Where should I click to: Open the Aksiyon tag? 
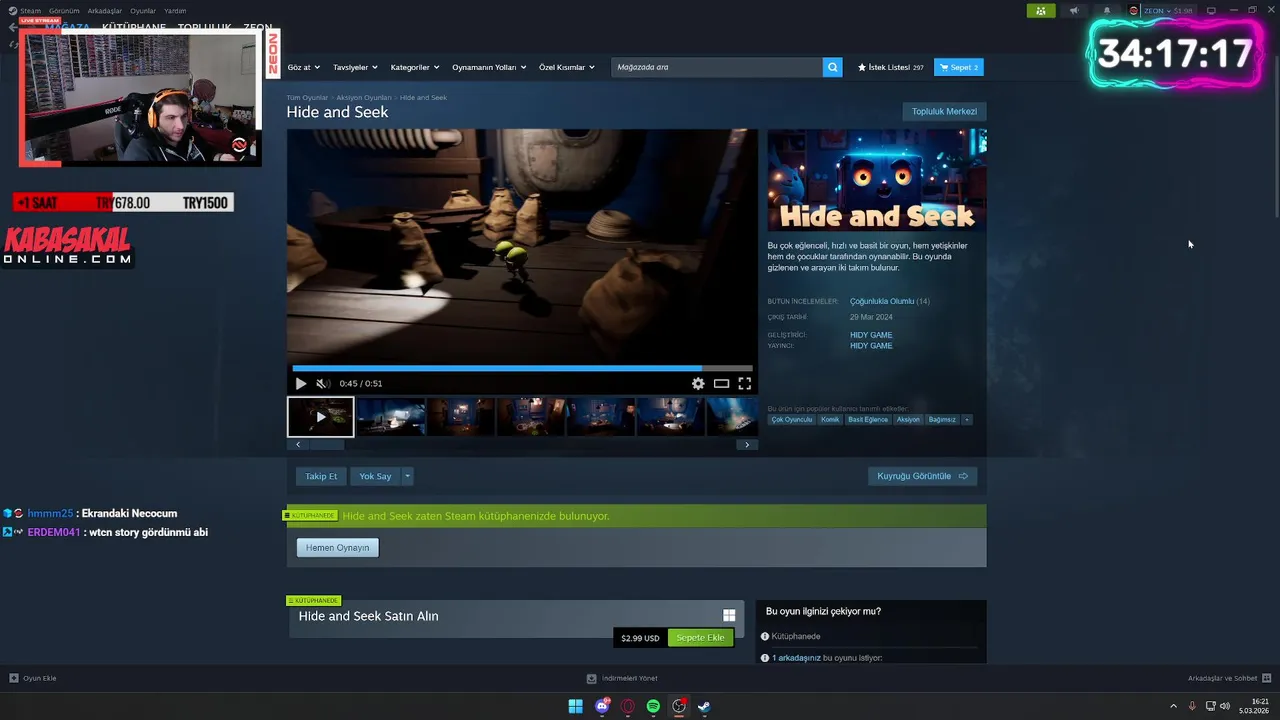coord(908,420)
